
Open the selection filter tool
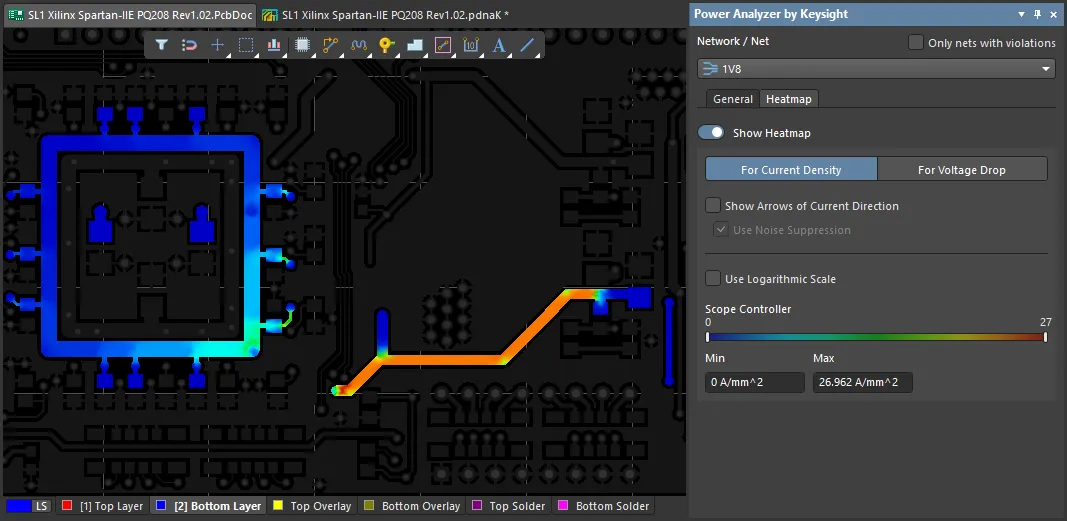[161, 45]
